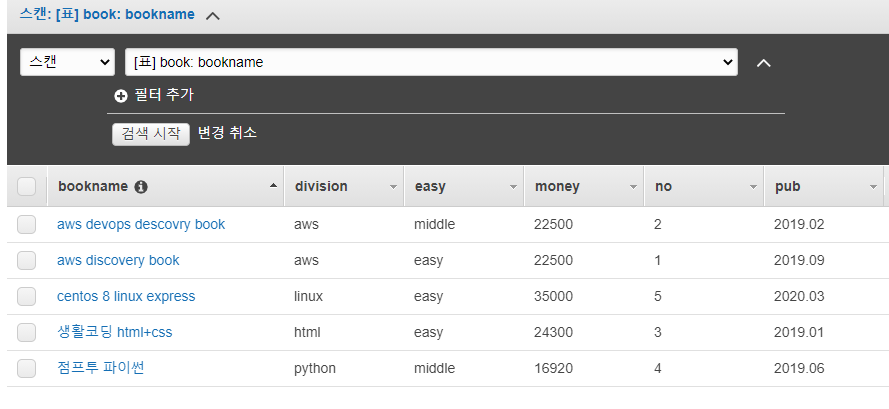Click the linux division cell
889x409 pixels.
tap(308, 297)
